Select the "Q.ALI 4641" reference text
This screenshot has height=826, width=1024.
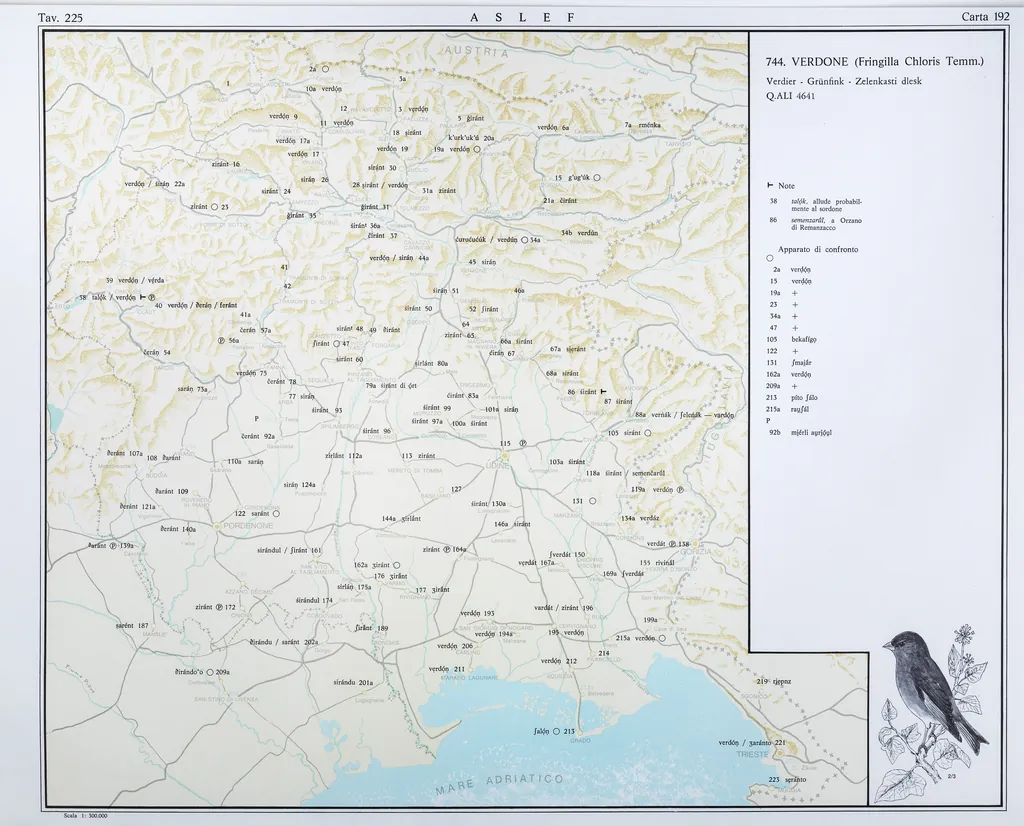[x=791, y=96]
